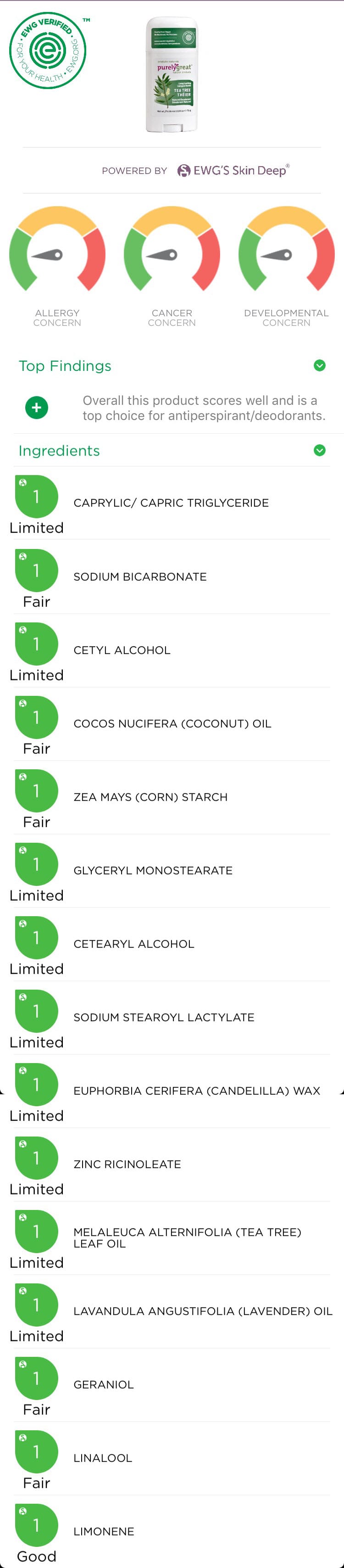Click the score badge next to Zinc Ricinoleate
Viewport: 344px width, 1568px height.
click(x=37, y=1158)
